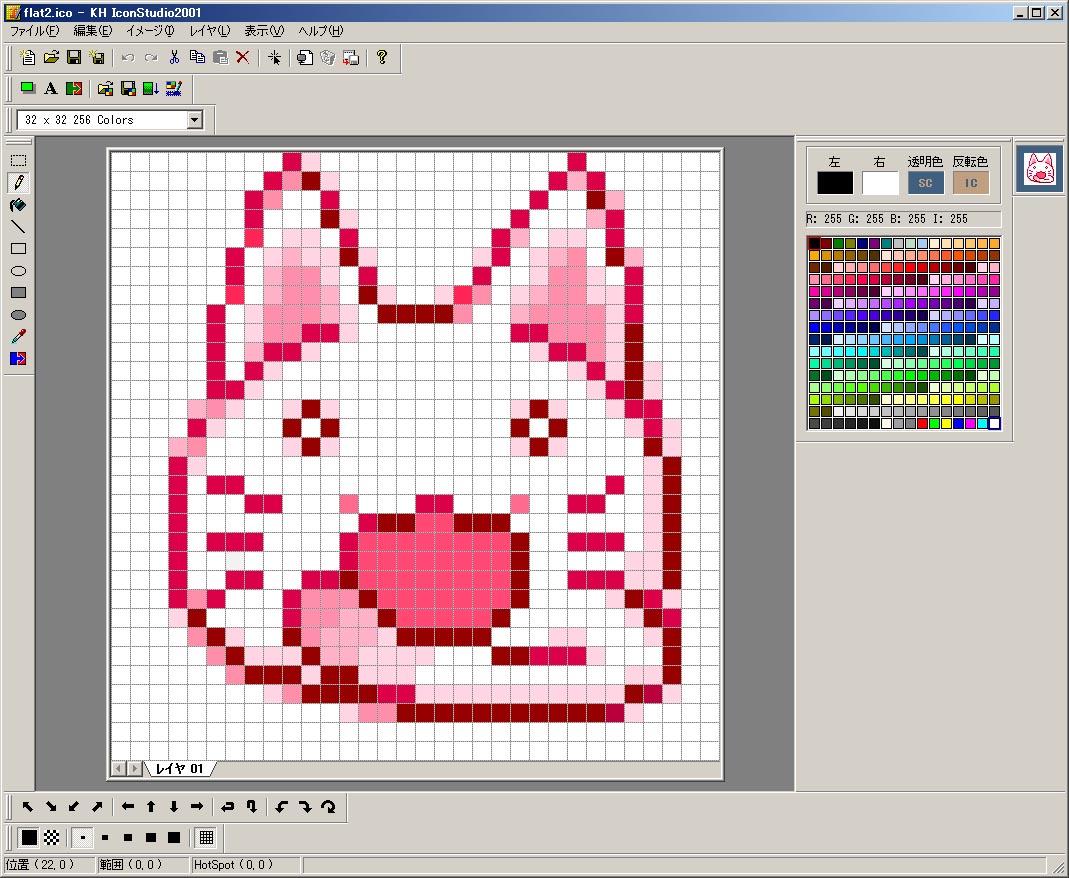Open the 表示(V) menu
The width and height of the screenshot is (1069, 878).
click(x=264, y=31)
